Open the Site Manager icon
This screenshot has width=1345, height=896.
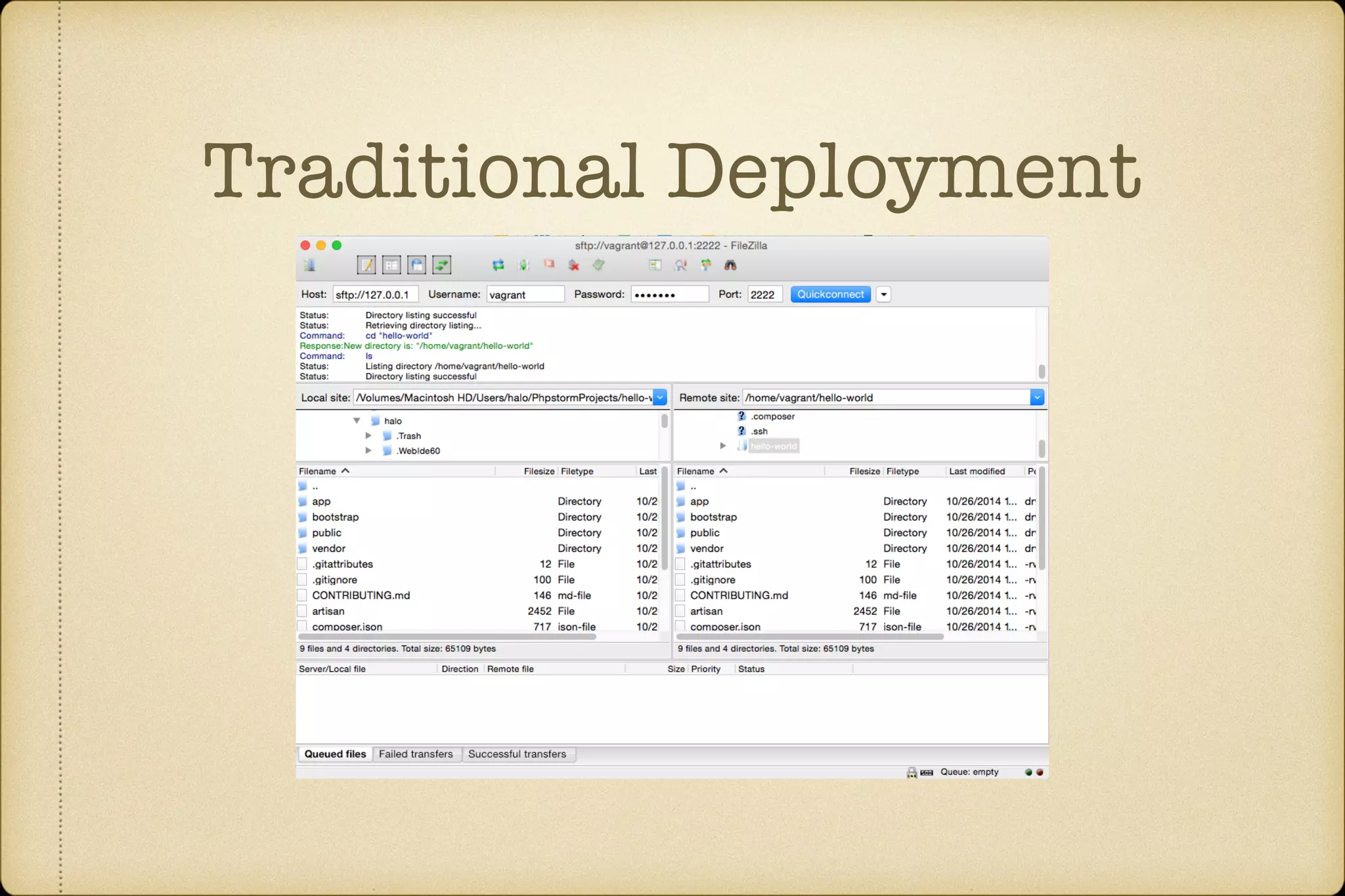point(310,265)
